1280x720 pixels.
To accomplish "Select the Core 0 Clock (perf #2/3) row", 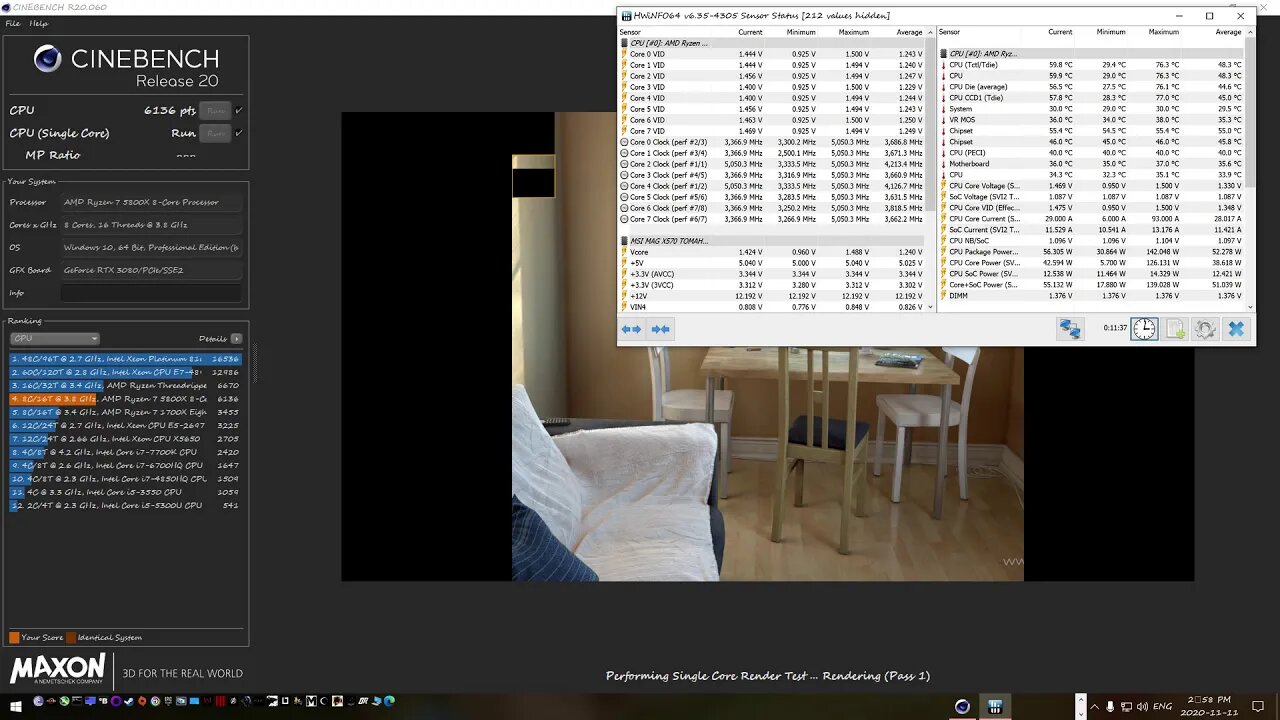I will pyautogui.click(x=772, y=142).
